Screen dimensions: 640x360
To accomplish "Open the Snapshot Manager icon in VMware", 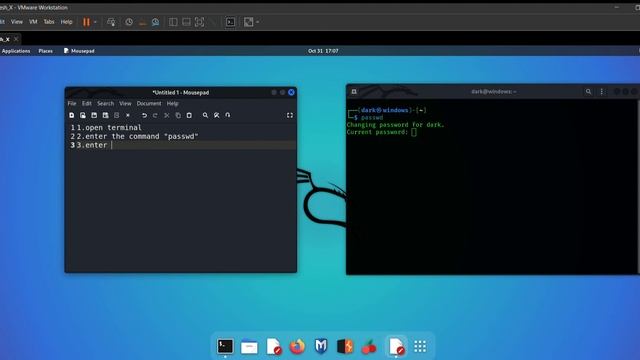I will coord(156,22).
